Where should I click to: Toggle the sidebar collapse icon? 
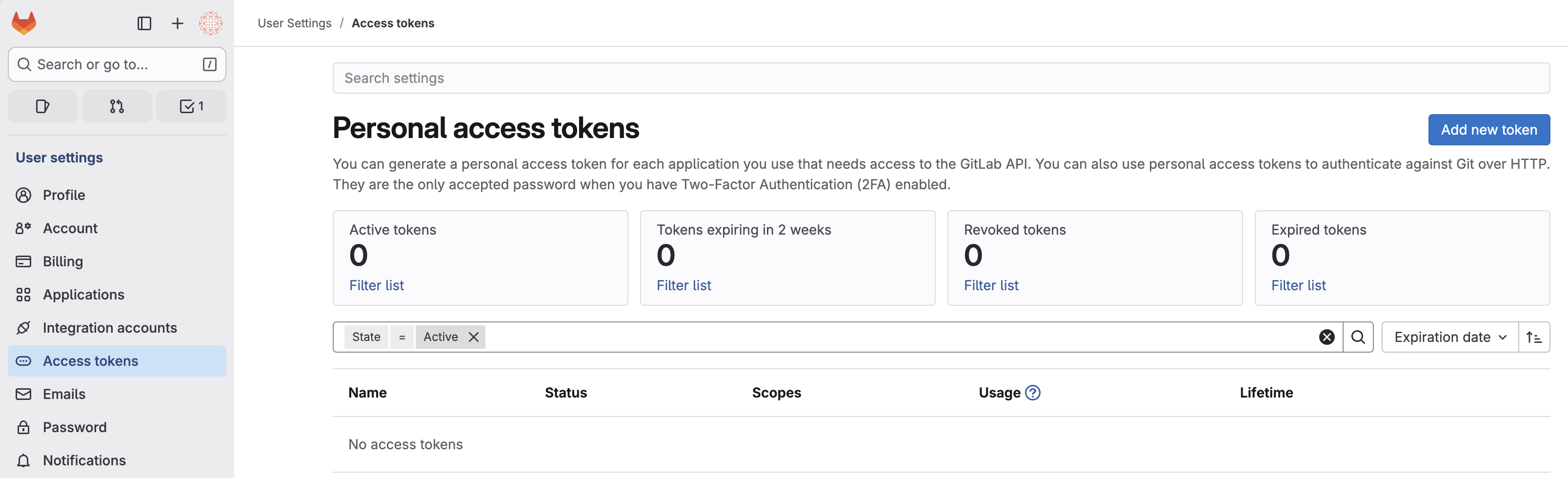[144, 23]
